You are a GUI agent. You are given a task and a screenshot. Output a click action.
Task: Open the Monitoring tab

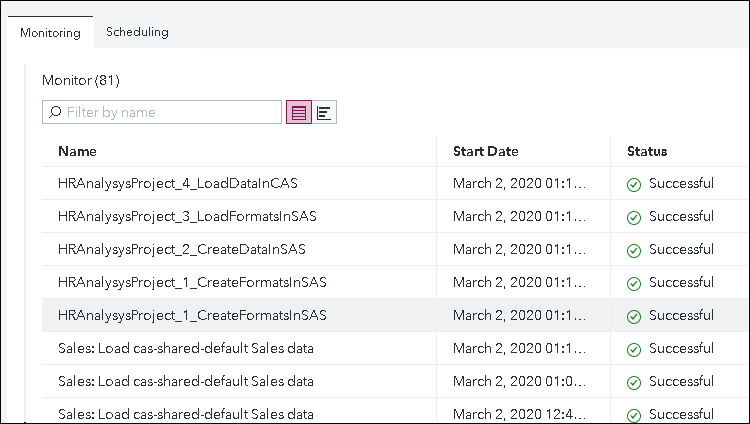[x=50, y=33]
